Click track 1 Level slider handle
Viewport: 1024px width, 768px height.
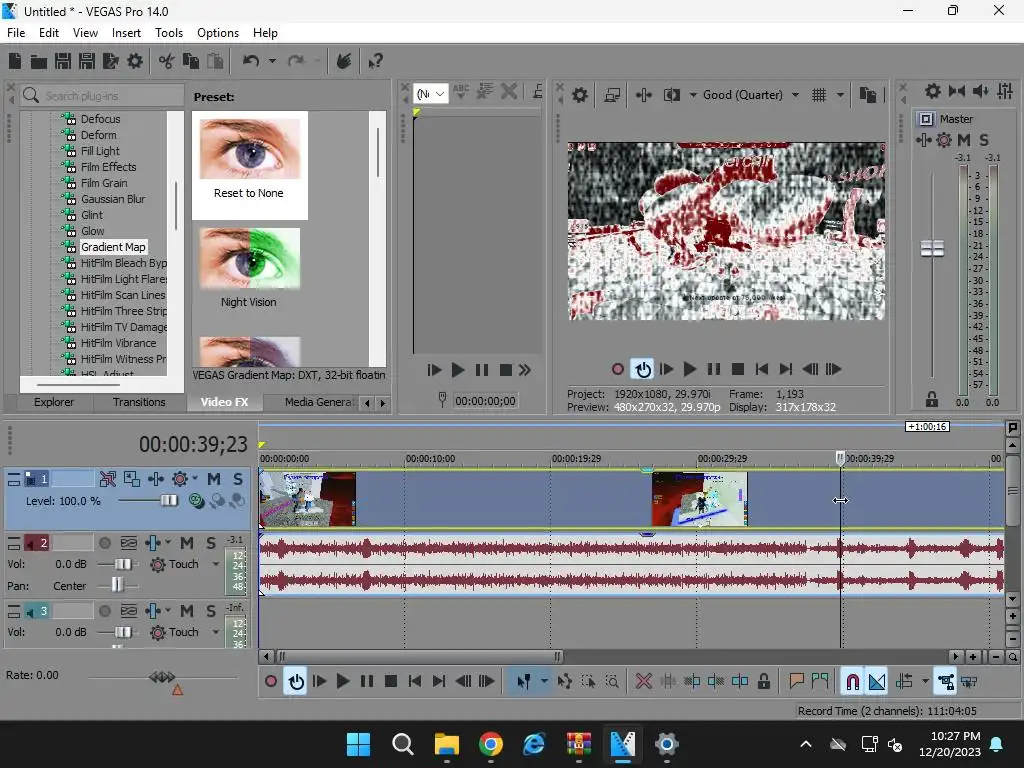[168, 501]
